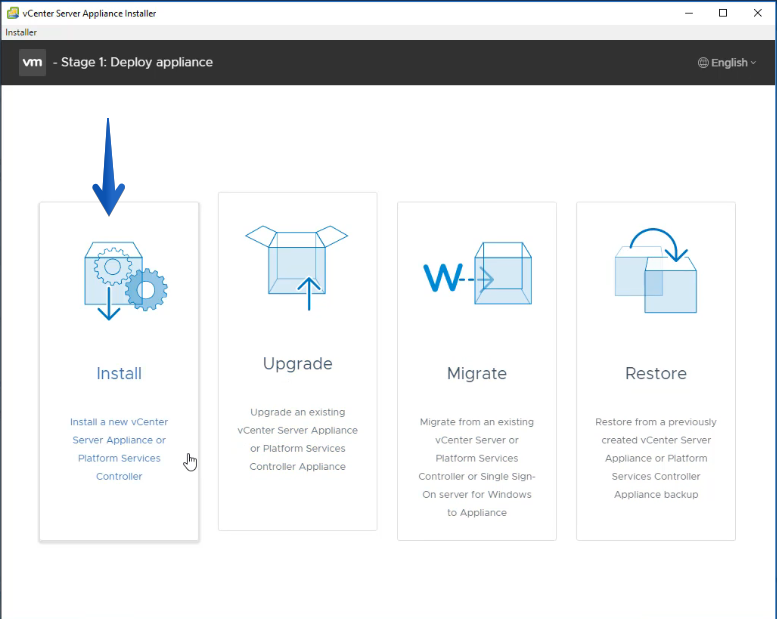
Task: Select the Restore heading
Action: point(656,373)
